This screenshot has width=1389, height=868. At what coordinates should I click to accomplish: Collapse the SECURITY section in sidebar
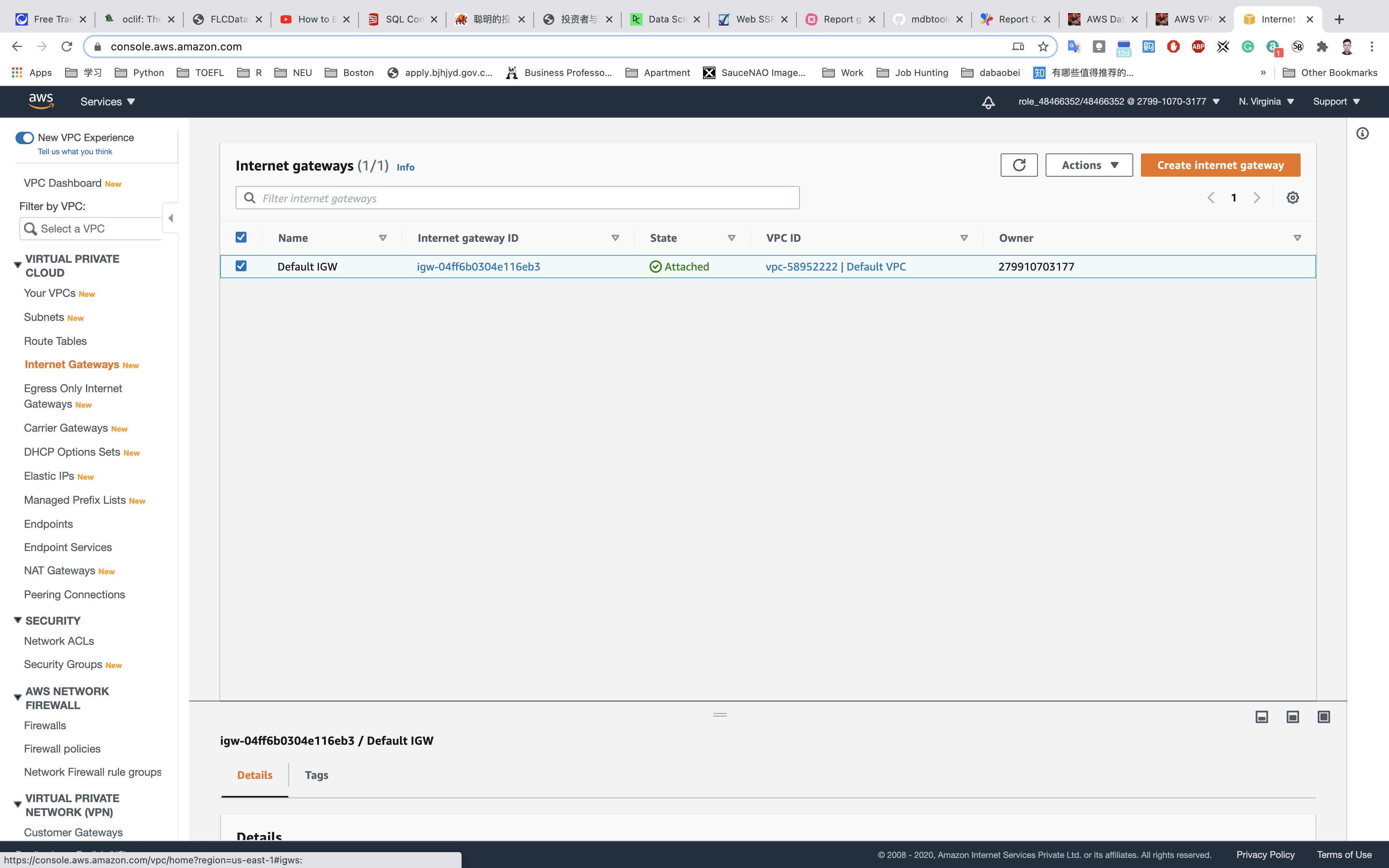(18, 620)
